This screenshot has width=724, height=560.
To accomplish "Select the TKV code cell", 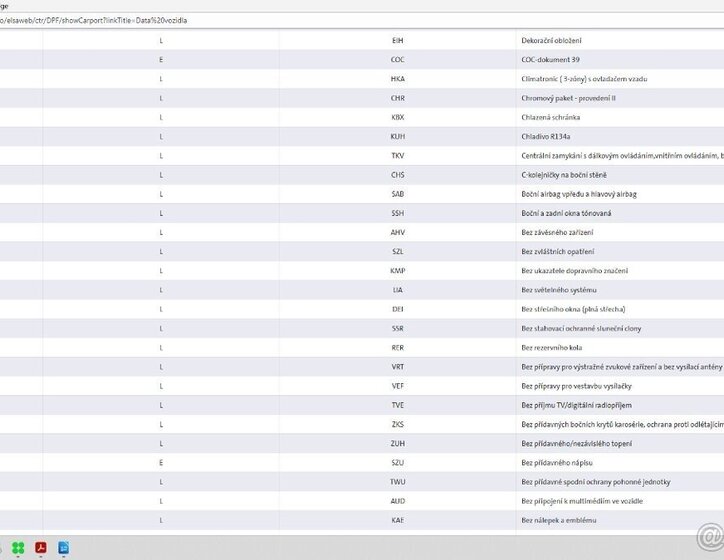I will point(397,156).
